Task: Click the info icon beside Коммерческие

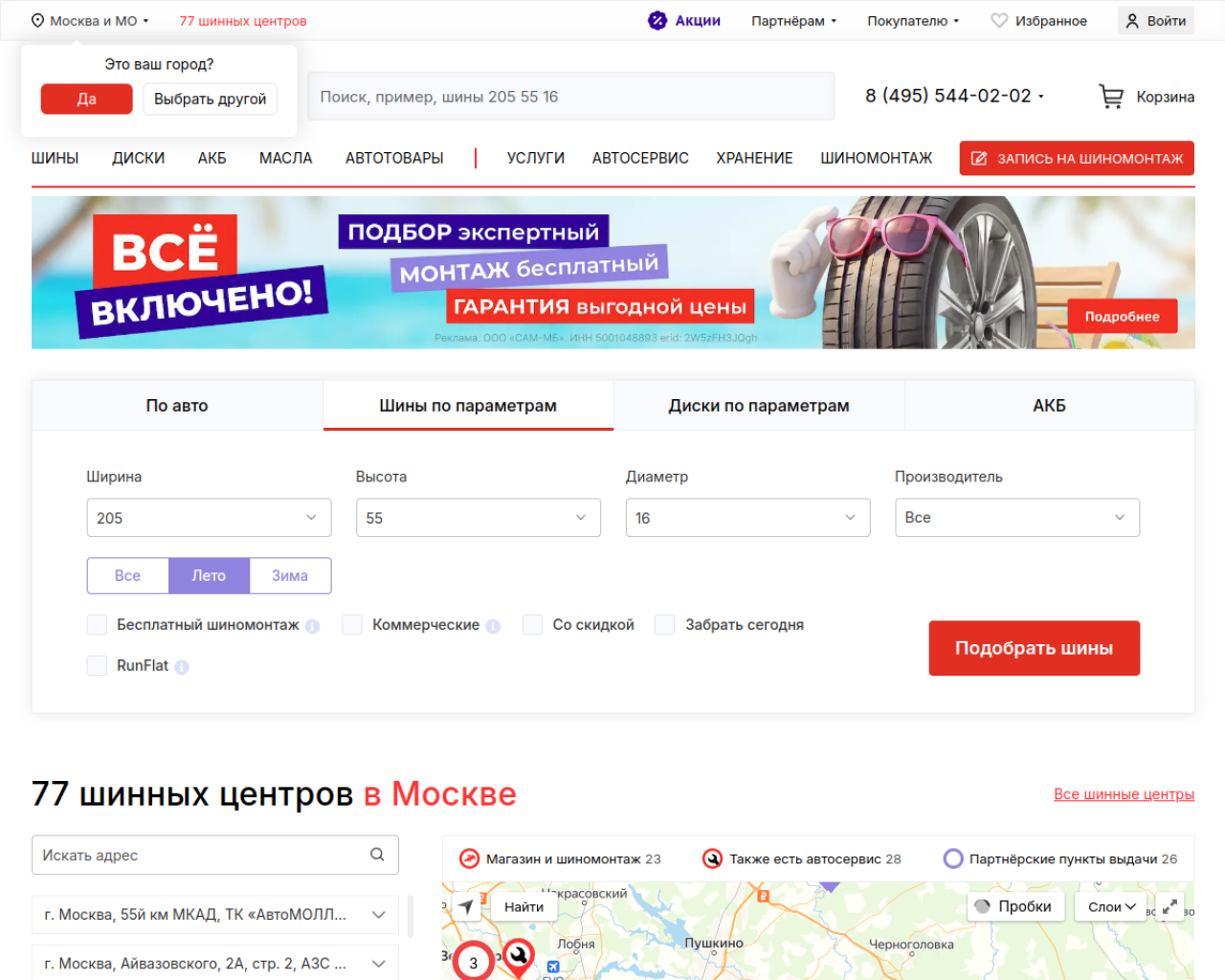Action: tap(493, 626)
